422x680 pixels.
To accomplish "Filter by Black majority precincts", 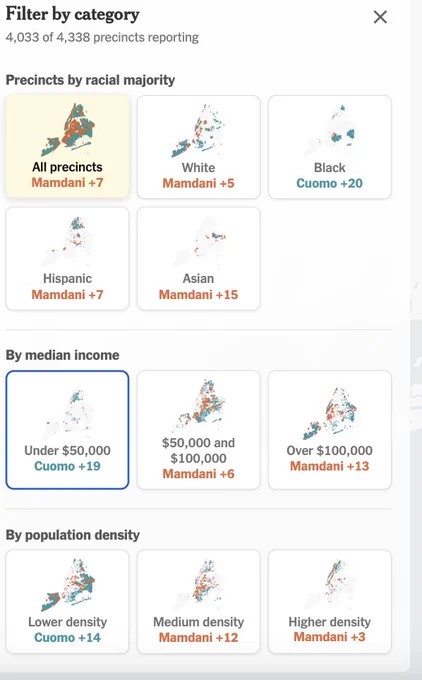I will 330,147.
